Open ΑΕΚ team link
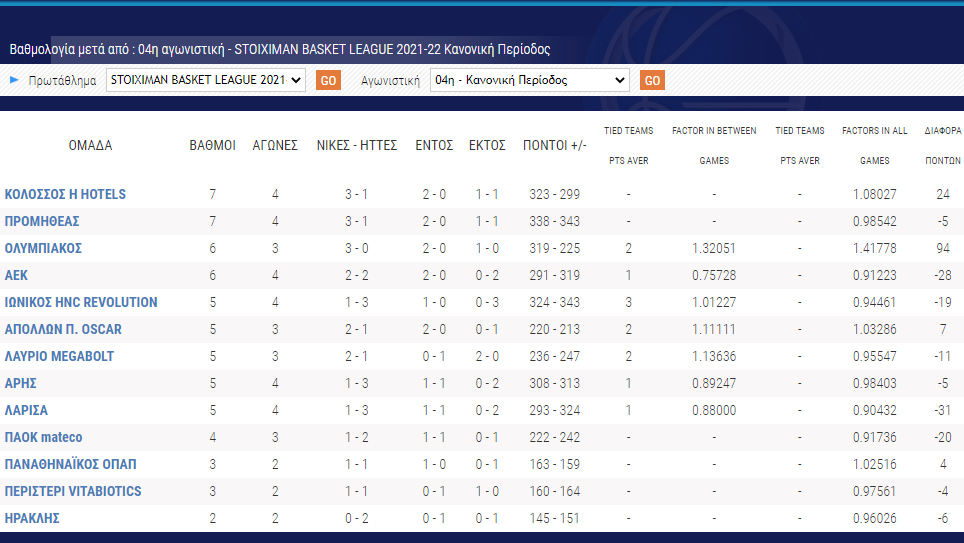This screenshot has height=543, width=964. 16,275
